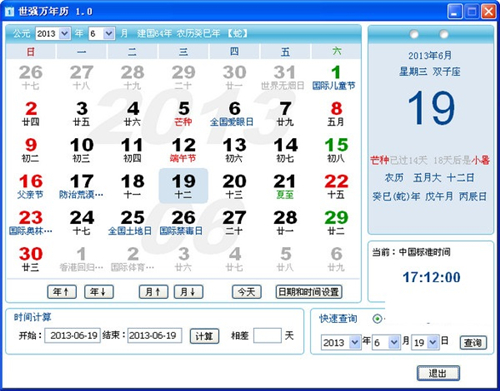Viewport: 500px width, 391px height.
Task: Go to previous year with 年↑ button
Action: 62,292
